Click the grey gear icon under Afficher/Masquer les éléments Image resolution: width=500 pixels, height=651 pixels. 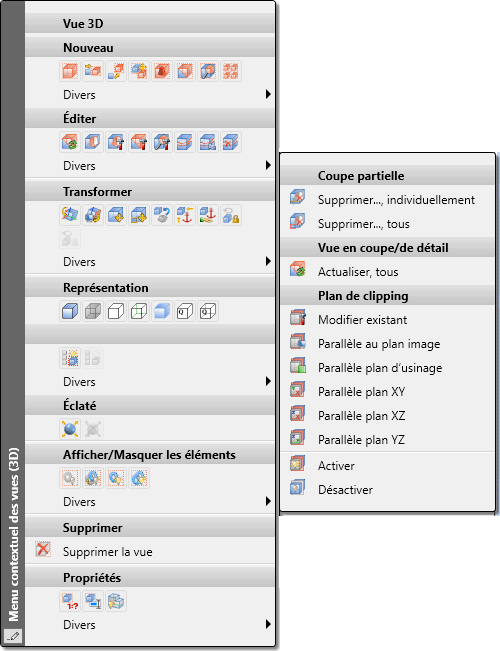(70, 478)
